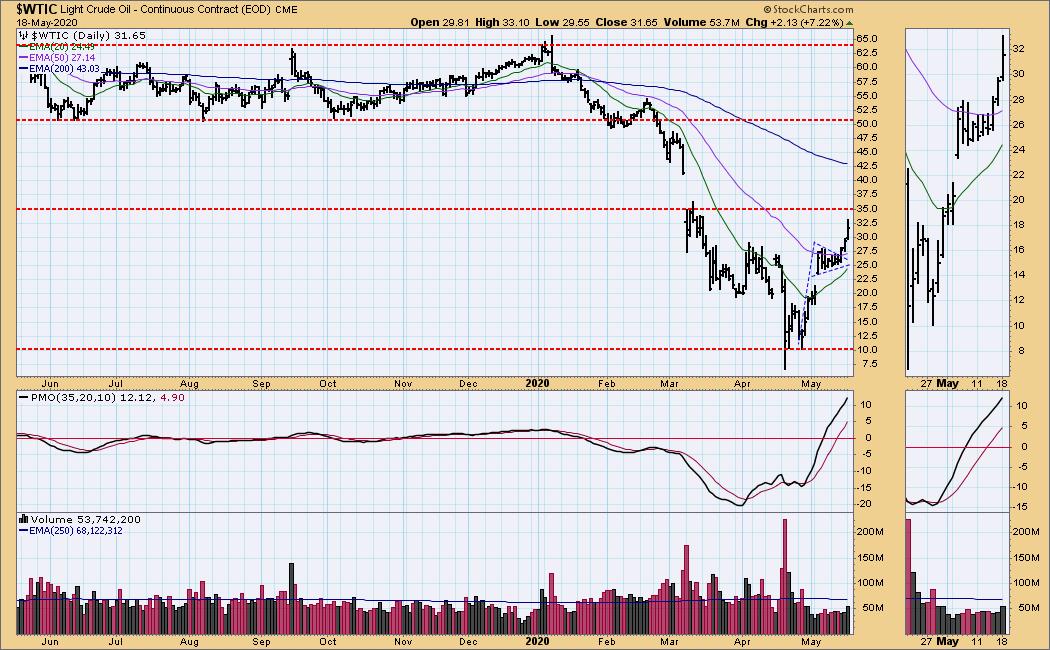Click the purple EMA(50) legend line swatch

point(23,58)
